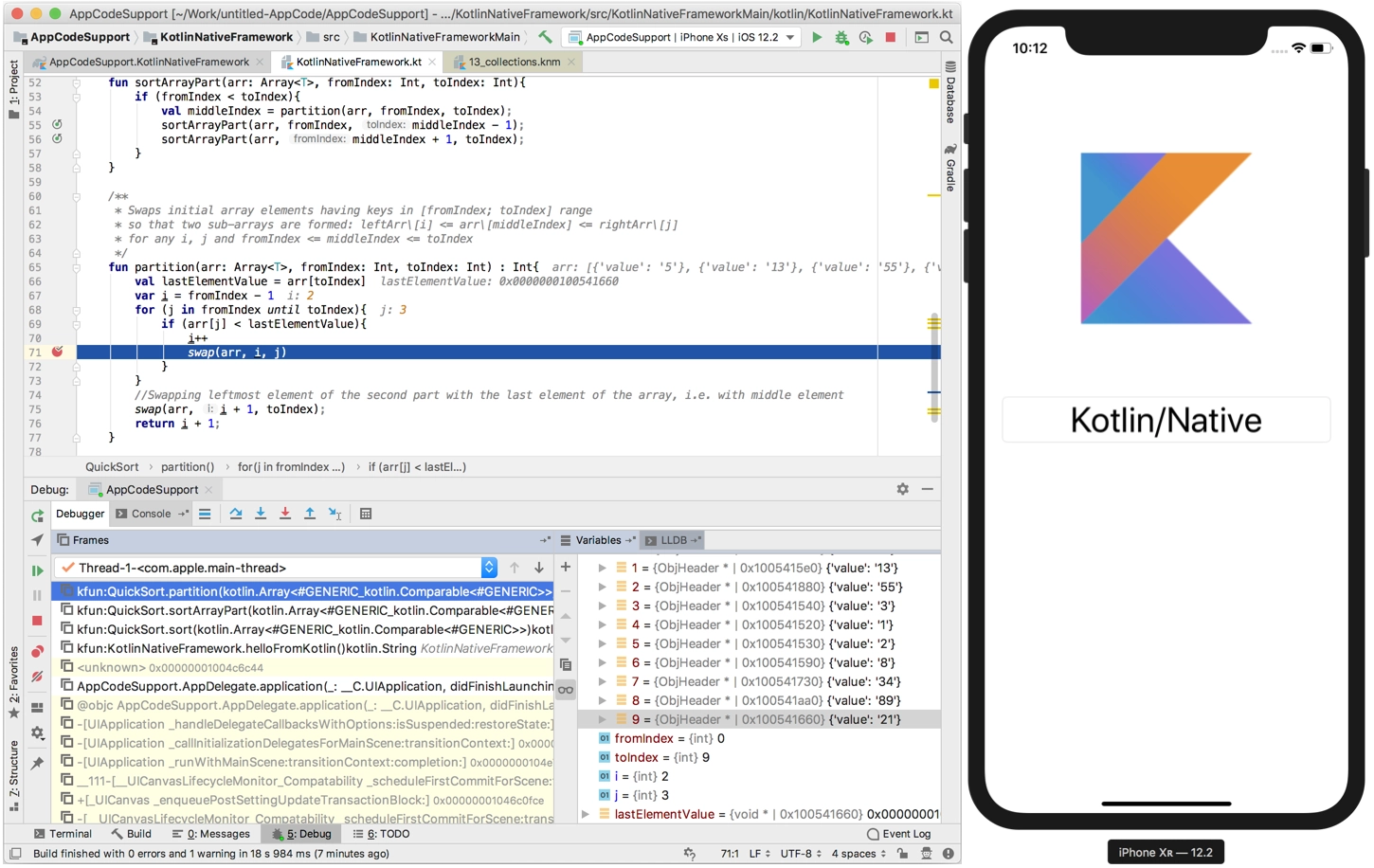Click the 4 spaces indent setting
Viewport: 1374px width, 868px height.
[859, 854]
